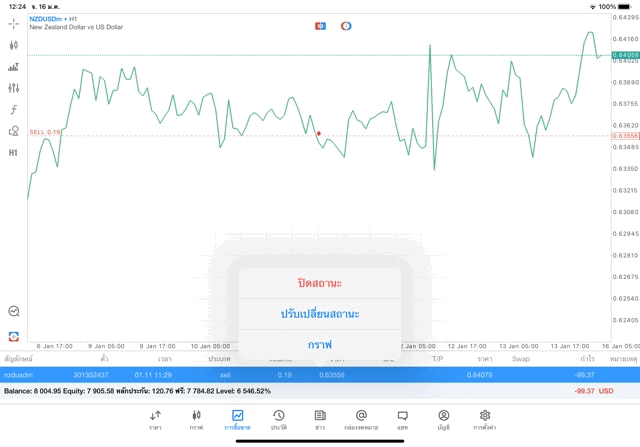
Task: Click the blue-red circular chart icon
Action: pyautogui.click(x=346, y=26)
